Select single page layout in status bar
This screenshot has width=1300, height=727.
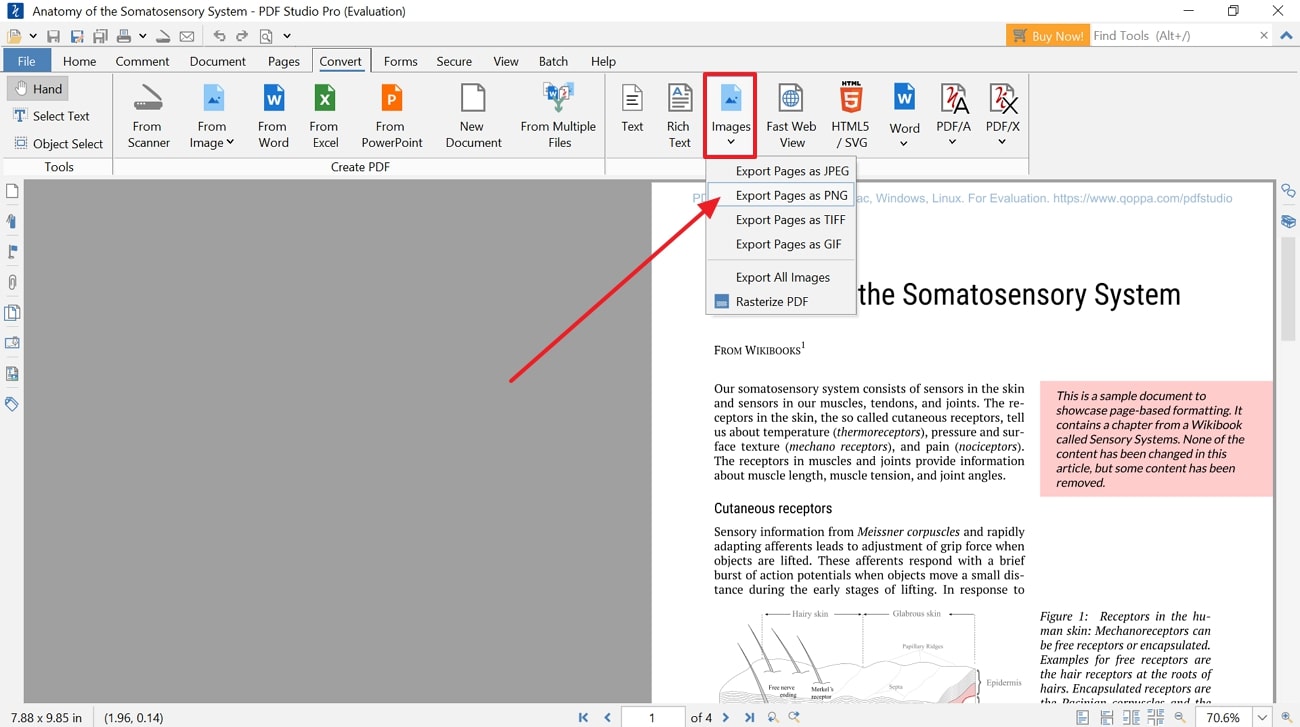coord(1083,717)
